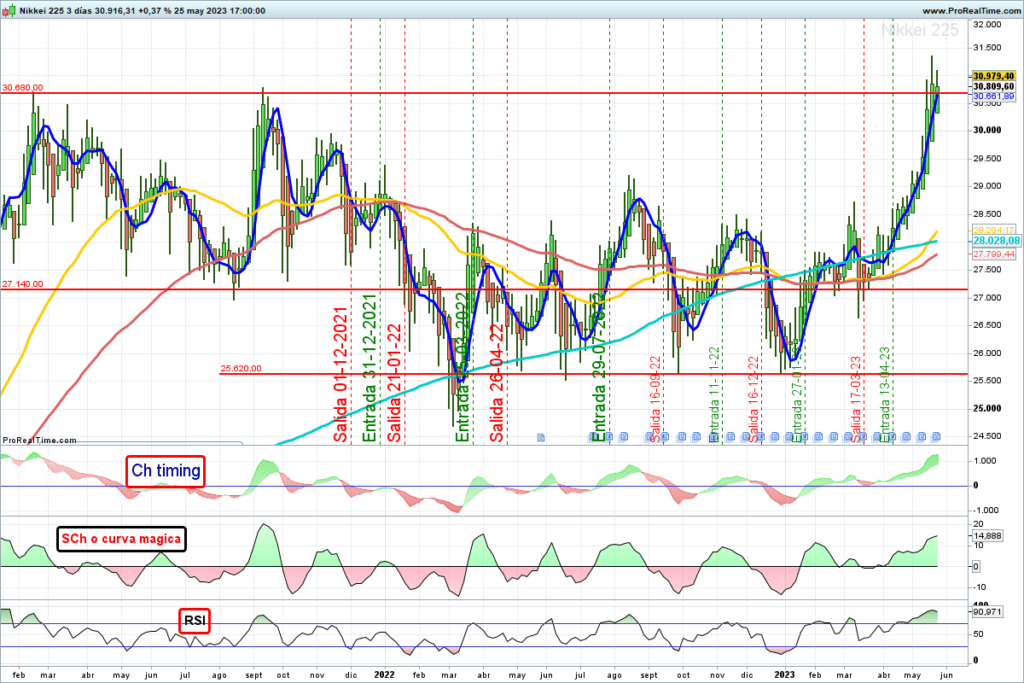Click the 1.000 level on the Ch timing scale

(985, 461)
